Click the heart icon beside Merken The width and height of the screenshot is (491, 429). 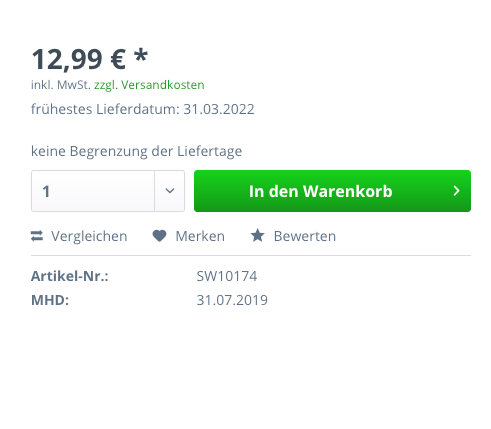pos(159,236)
